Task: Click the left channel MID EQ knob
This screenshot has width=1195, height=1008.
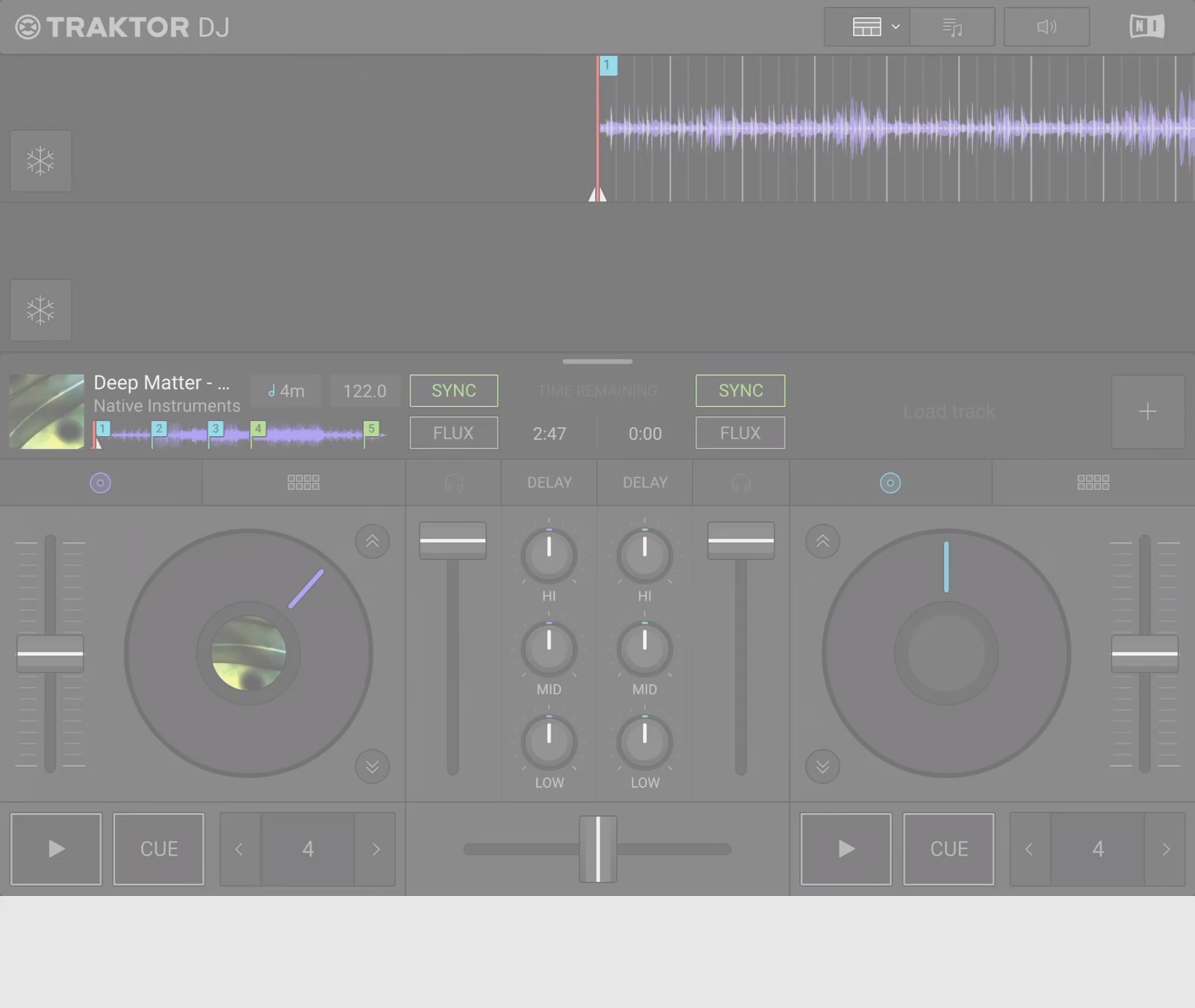Action: pos(549,649)
